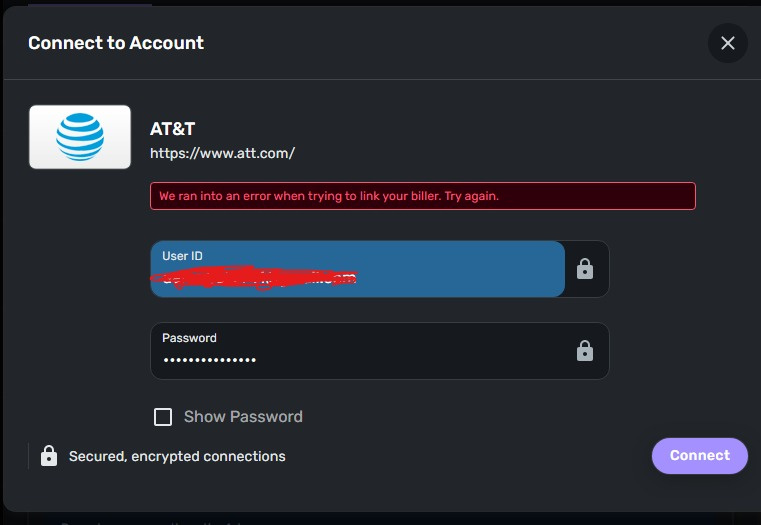
Task: Click the User ID field label
Action: click(182, 256)
